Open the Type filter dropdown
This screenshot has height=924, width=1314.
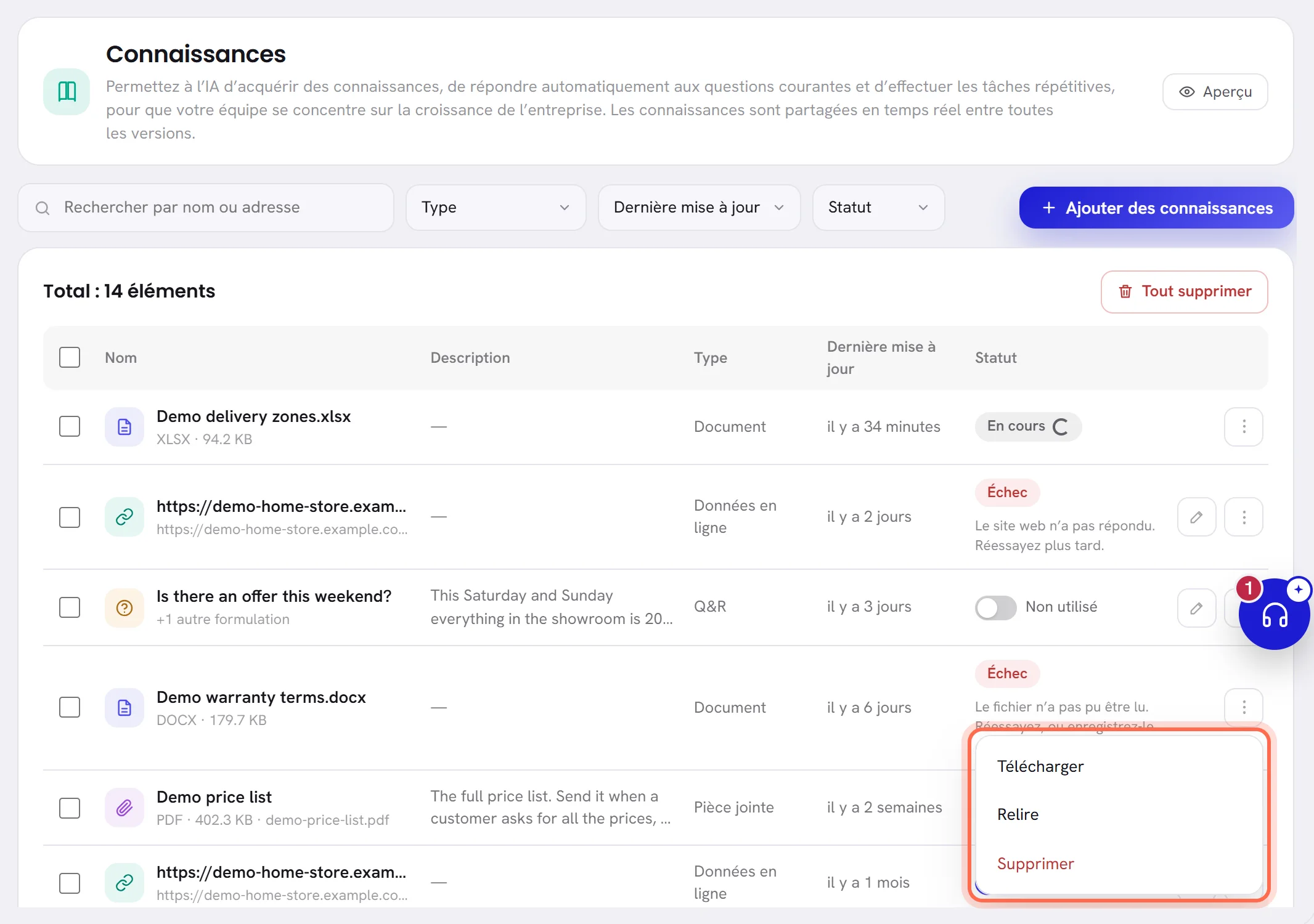tap(496, 208)
